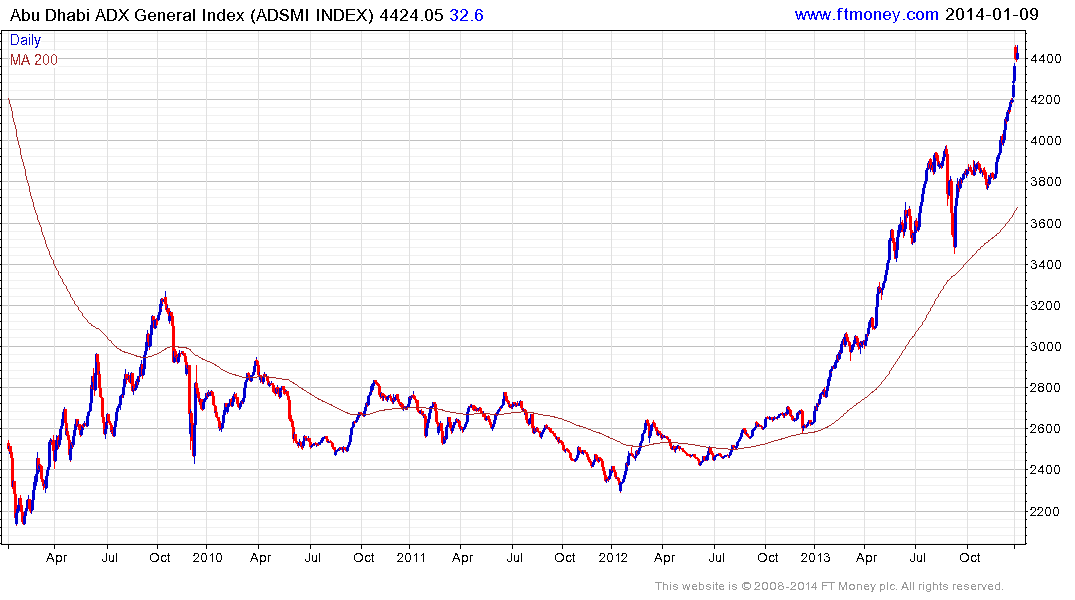Click the 2200 price axis label
Screen dimensions: 1075x600
[x=1044, y=512]
